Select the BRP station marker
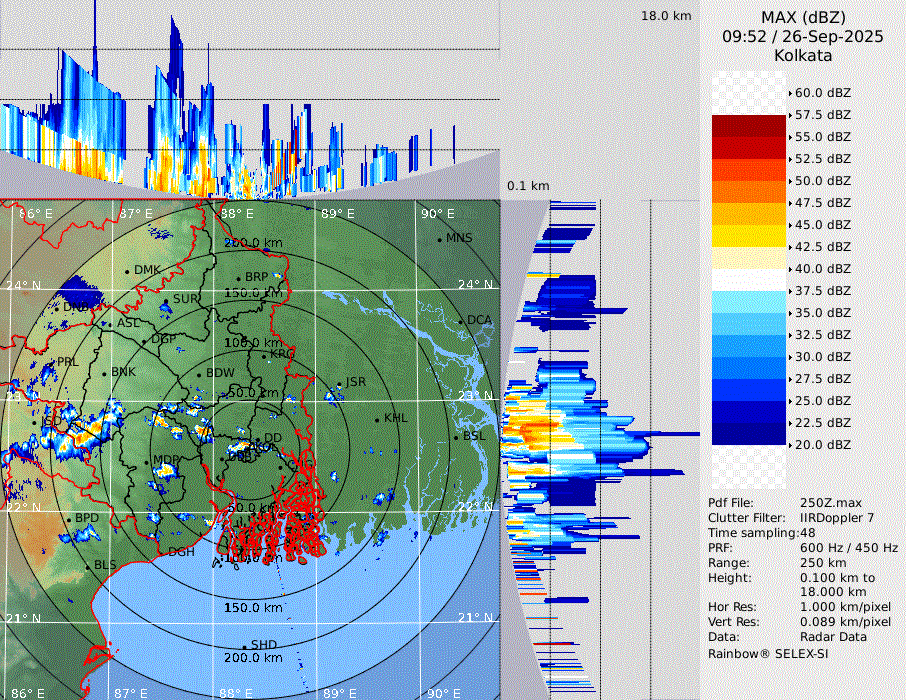Viewport: 906px width, 700px height. pos(238,279)
